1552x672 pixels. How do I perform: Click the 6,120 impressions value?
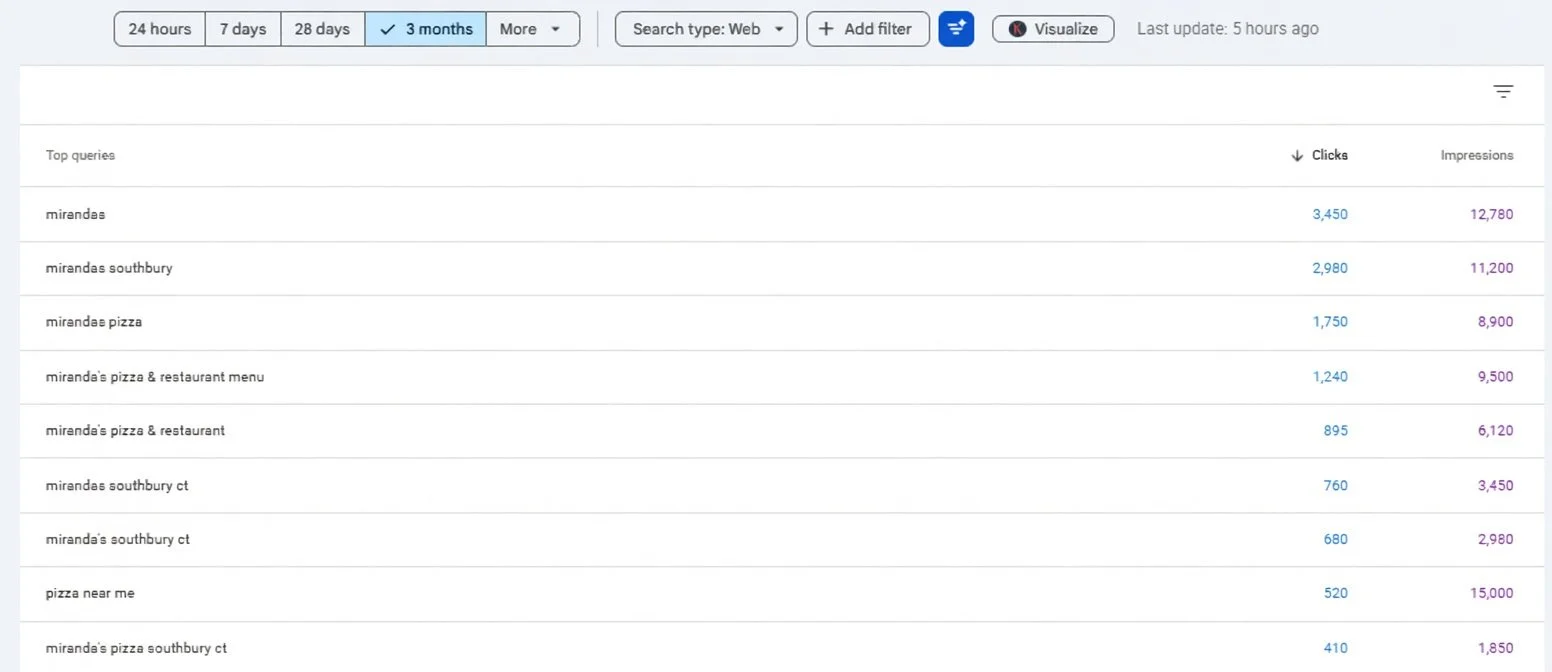tap(1495, 431)
